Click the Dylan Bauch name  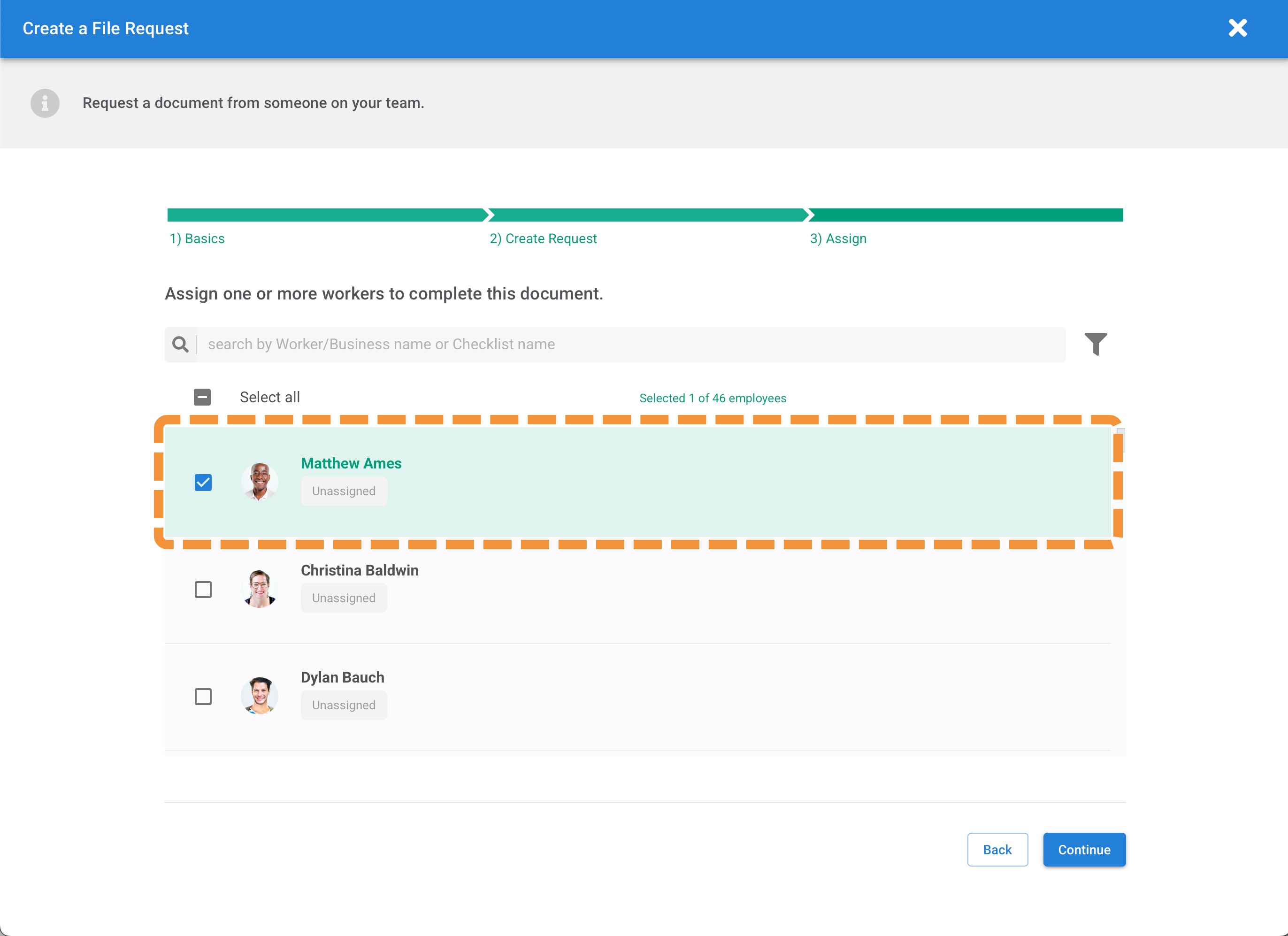point(343,677)
